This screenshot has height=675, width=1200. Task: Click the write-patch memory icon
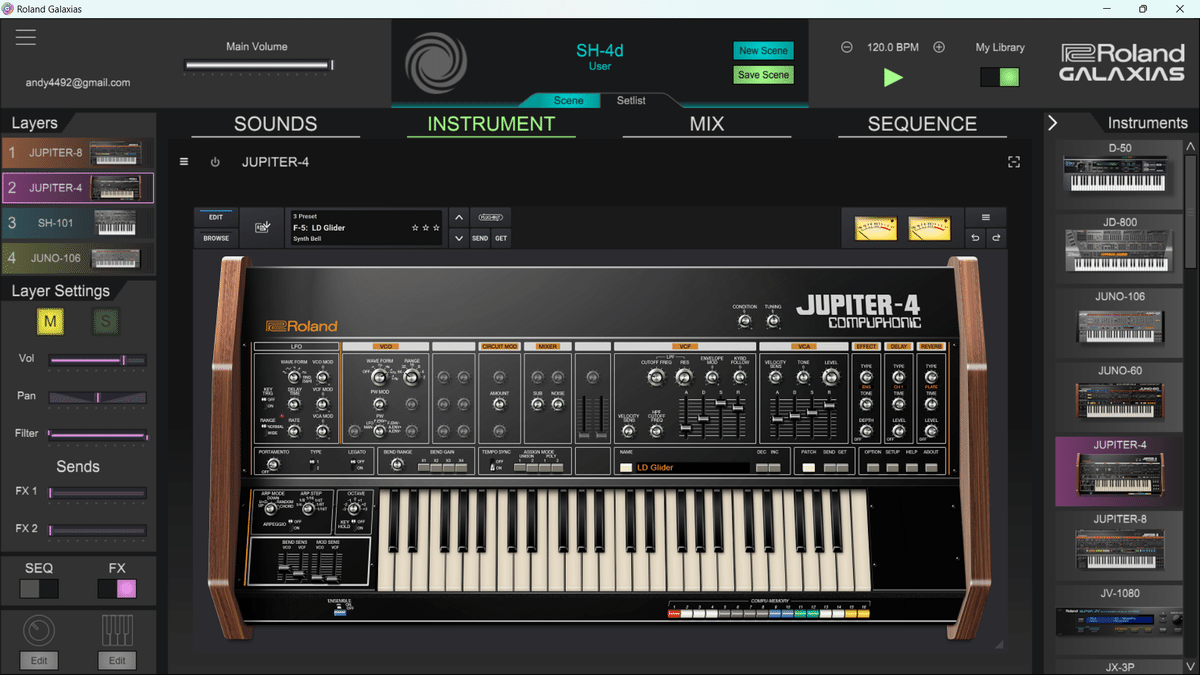[x=262, y=228]
